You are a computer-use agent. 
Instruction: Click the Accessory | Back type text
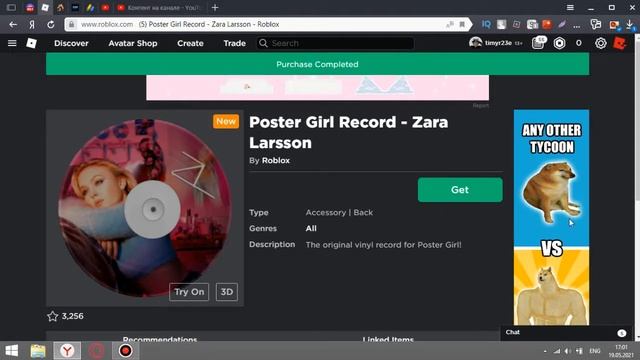[x=339, y=213]
